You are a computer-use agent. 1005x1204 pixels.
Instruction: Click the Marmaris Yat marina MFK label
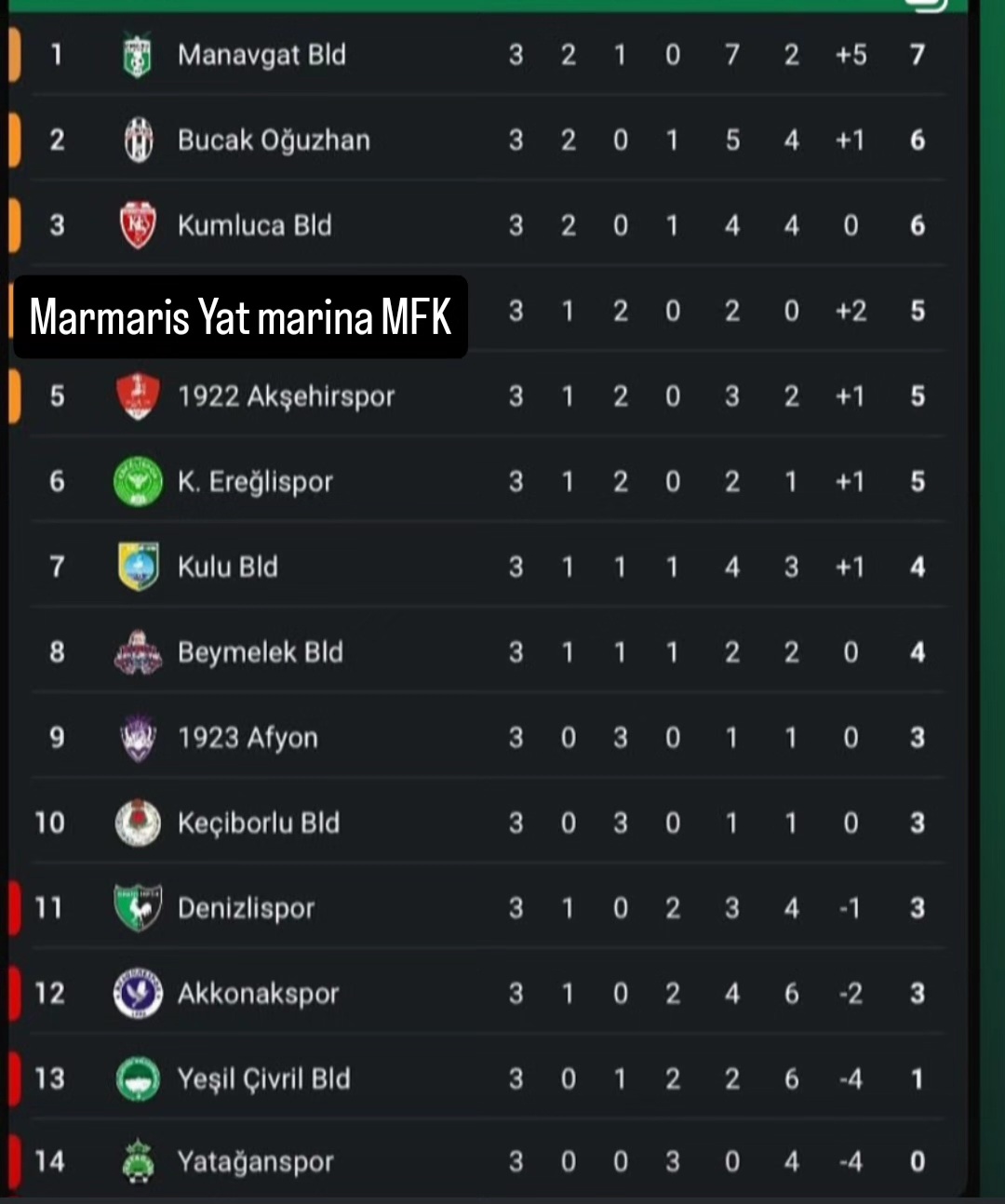[x=240, y=317]
